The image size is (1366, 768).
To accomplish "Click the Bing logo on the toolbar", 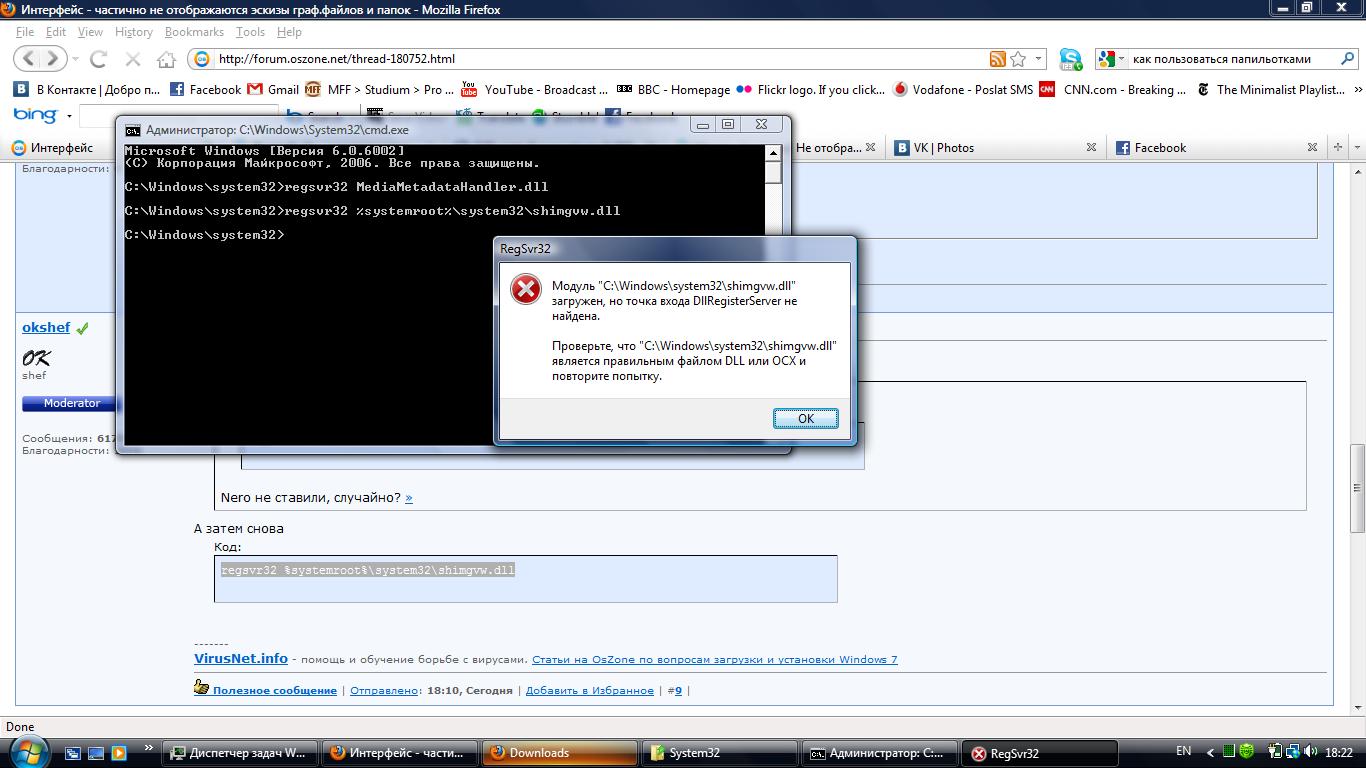I will pyautogui.click(x=36, y=116).
